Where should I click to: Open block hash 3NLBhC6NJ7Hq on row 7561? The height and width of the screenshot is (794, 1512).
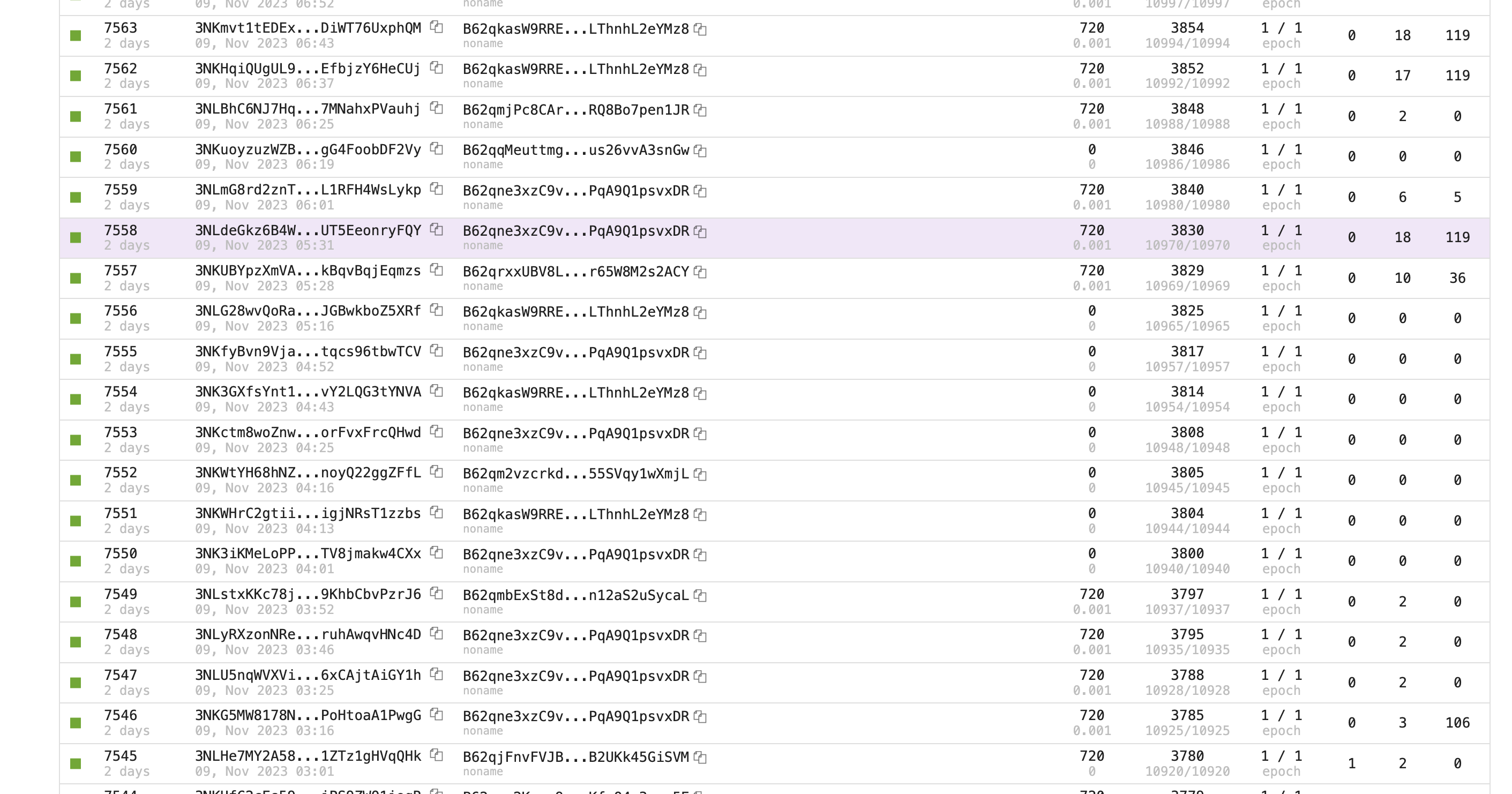[x=308, y=109]
